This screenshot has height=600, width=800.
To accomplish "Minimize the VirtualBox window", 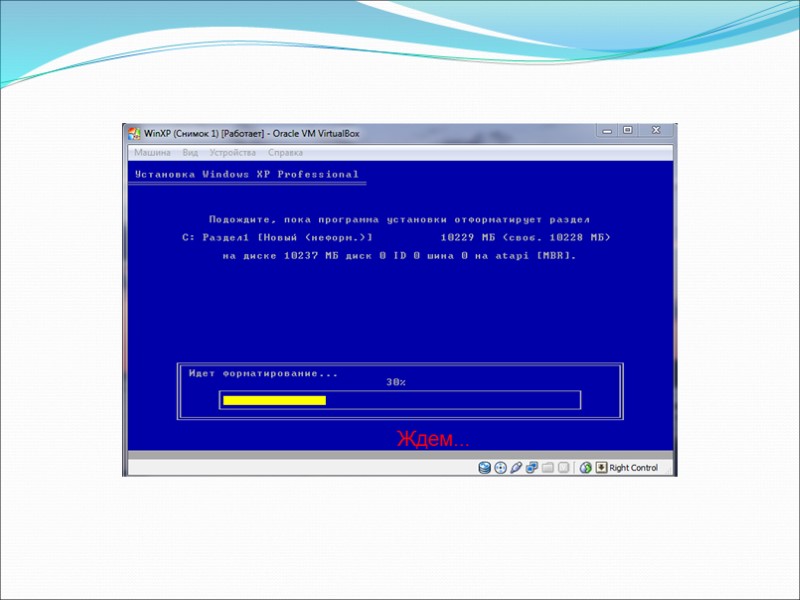I will 607,131.
